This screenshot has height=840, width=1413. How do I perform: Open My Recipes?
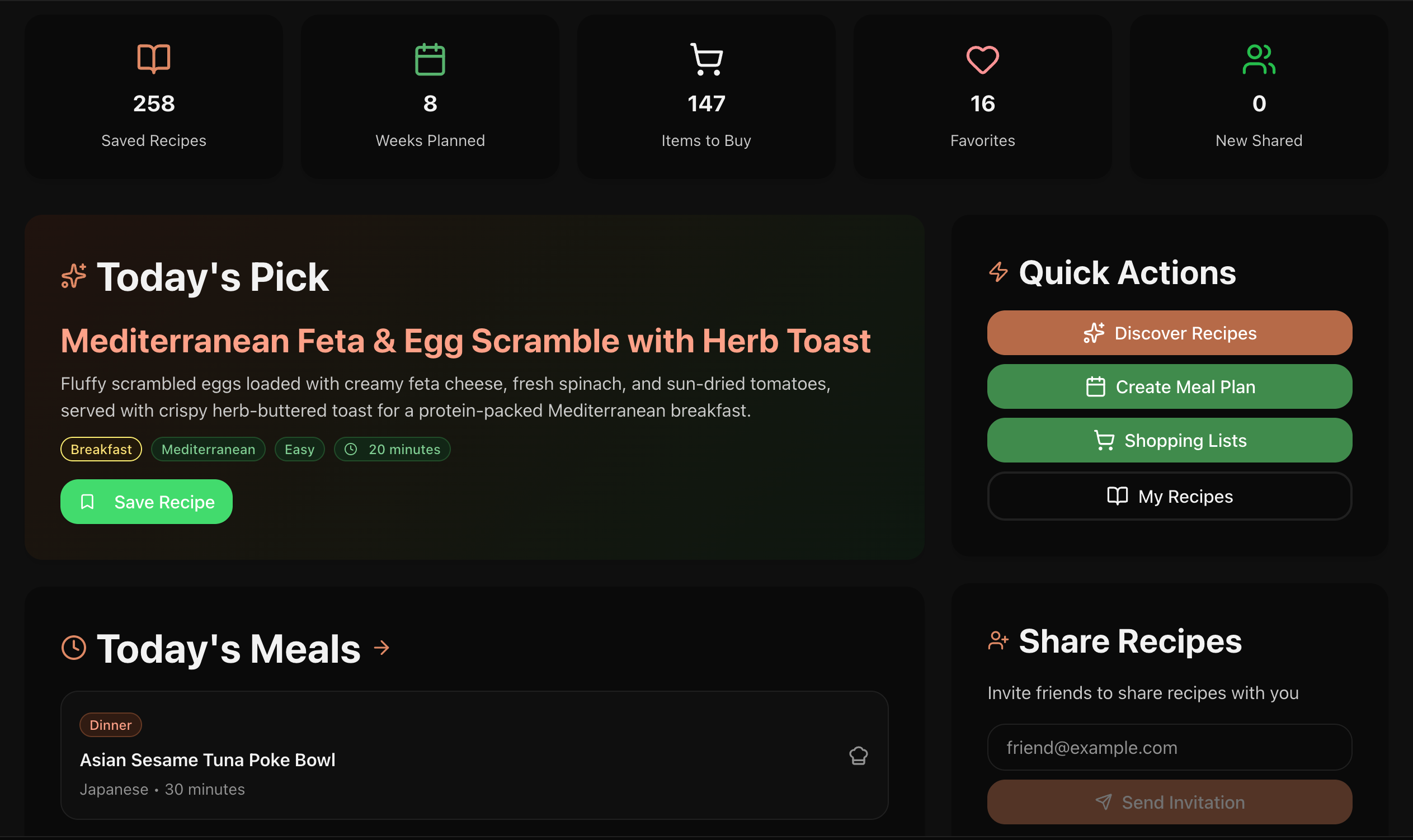click(x=1169, y=496)
